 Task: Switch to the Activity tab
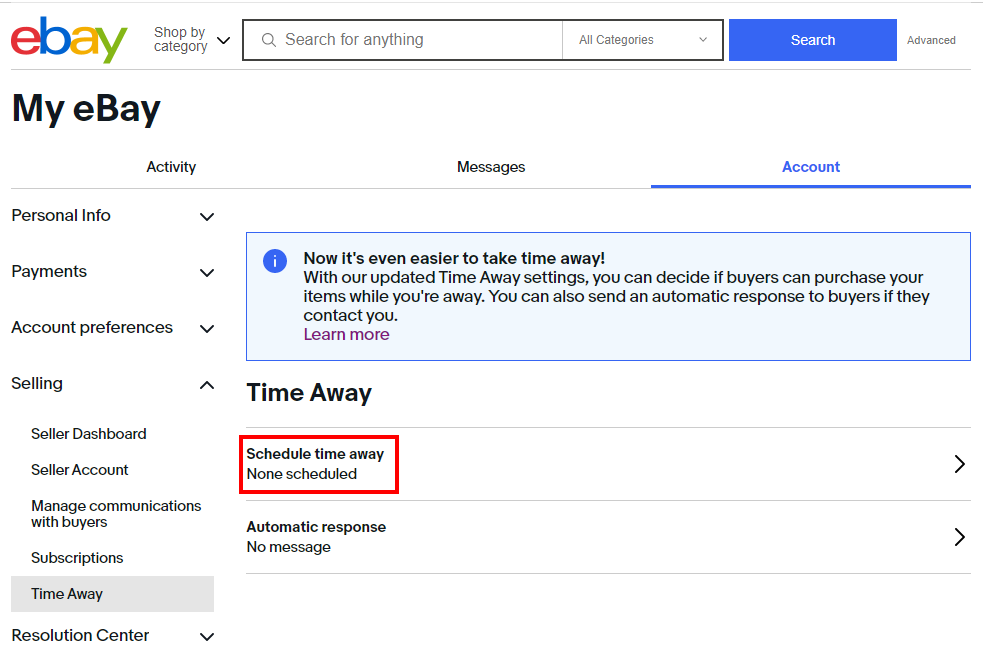(x=171, y=167)
